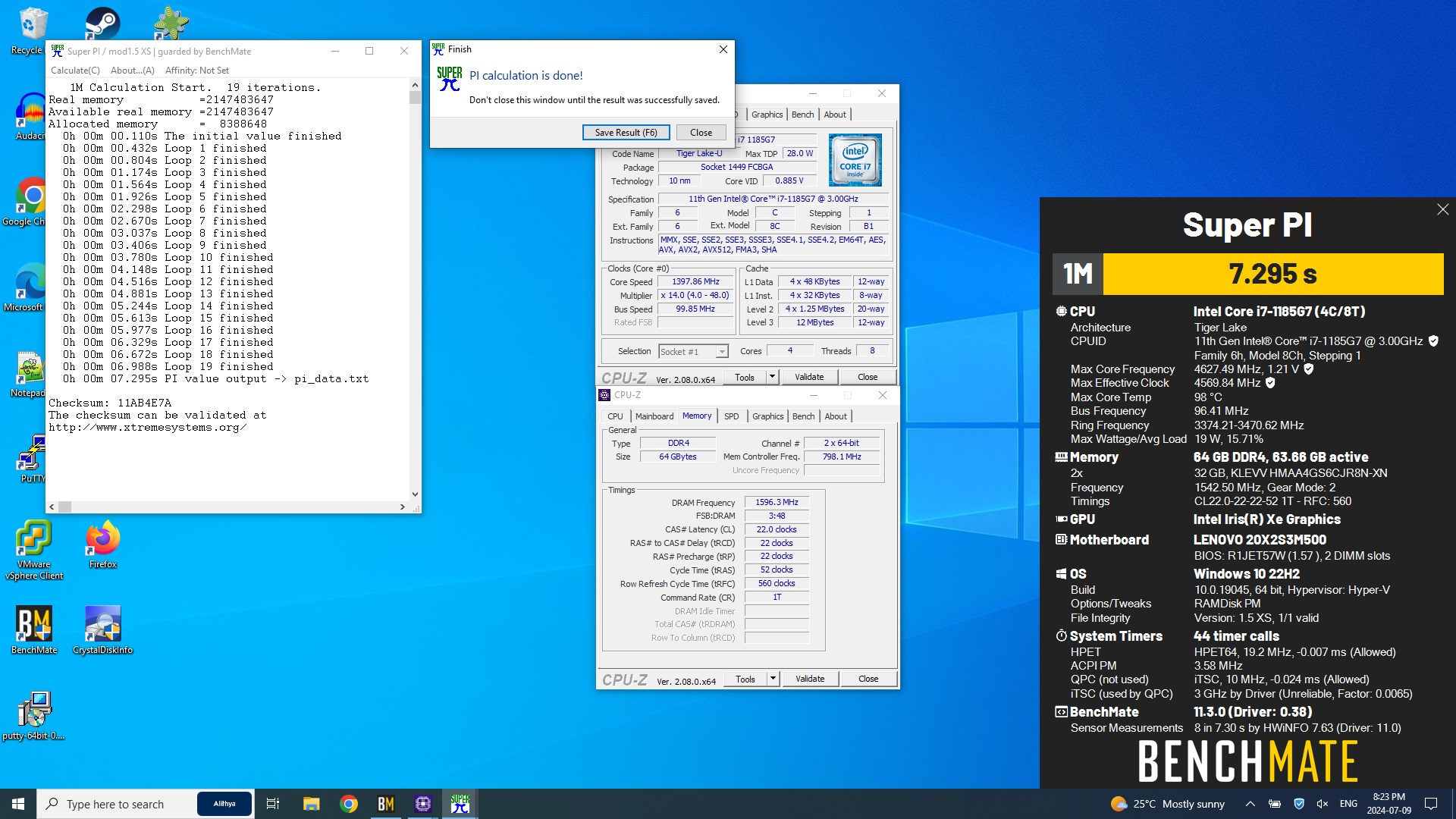Click Save Result (F6) button
1456x819 pixels.
click(626, 133)
